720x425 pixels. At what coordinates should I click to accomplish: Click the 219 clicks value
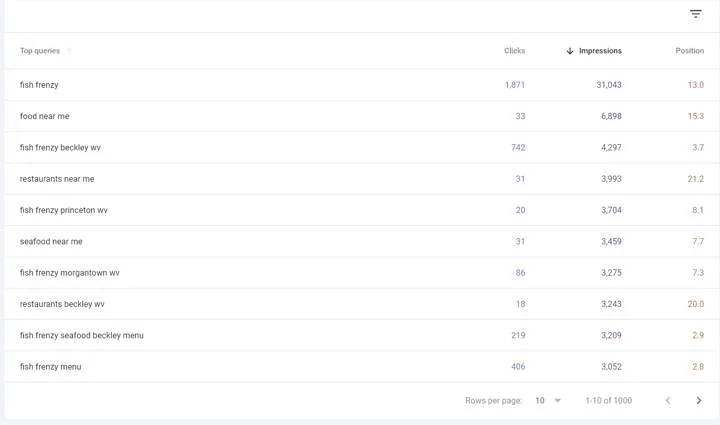518,336
